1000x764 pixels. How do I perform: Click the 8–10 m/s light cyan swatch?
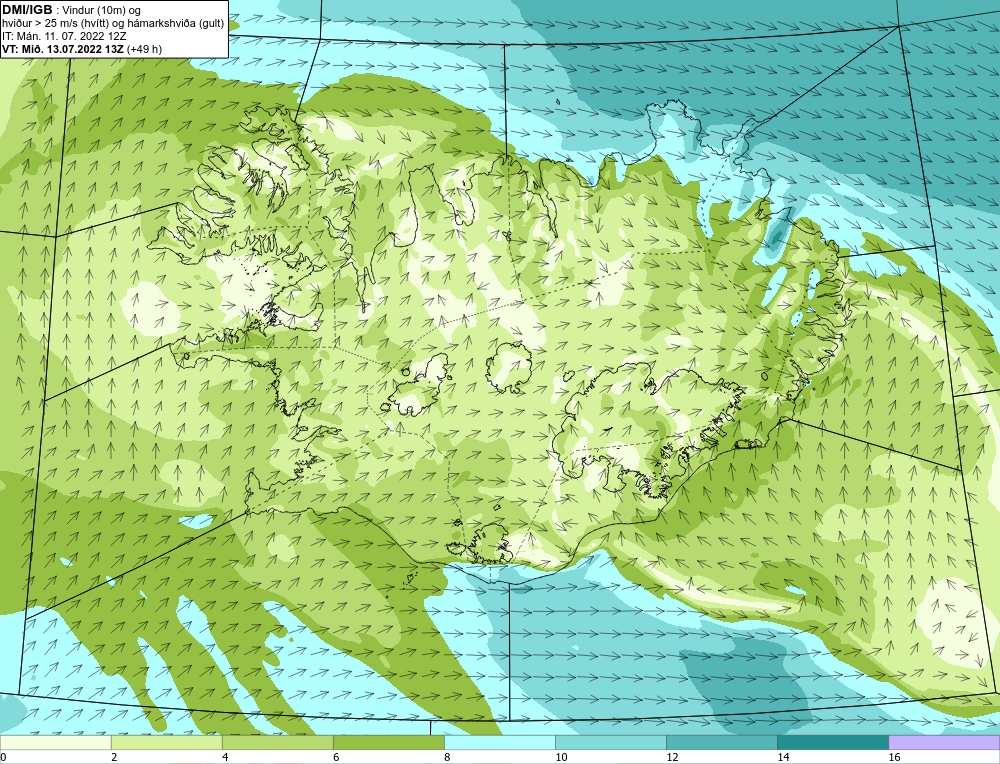(500, 742)
